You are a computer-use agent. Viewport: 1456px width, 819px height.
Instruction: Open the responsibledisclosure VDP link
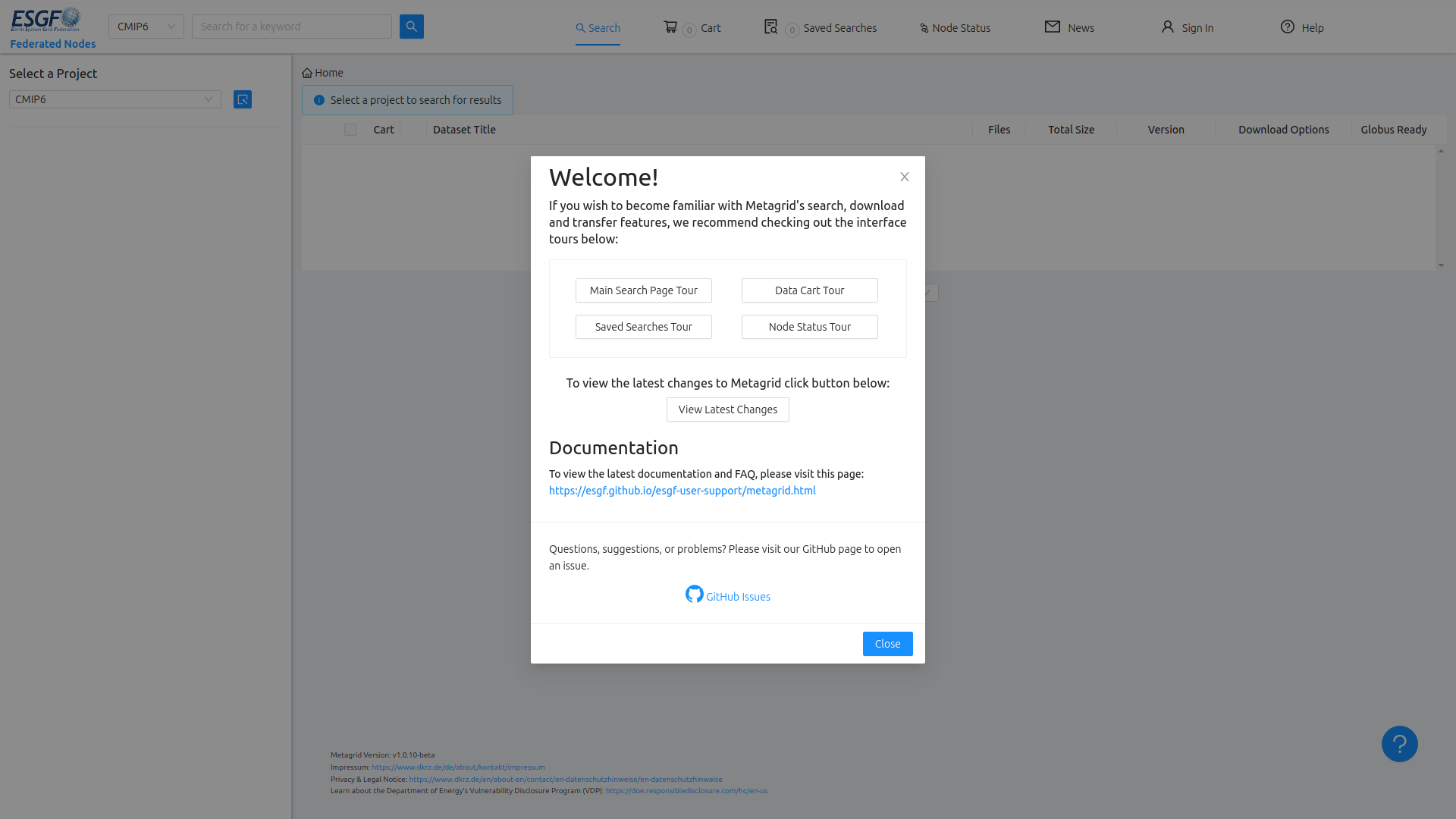pos(686,791)
